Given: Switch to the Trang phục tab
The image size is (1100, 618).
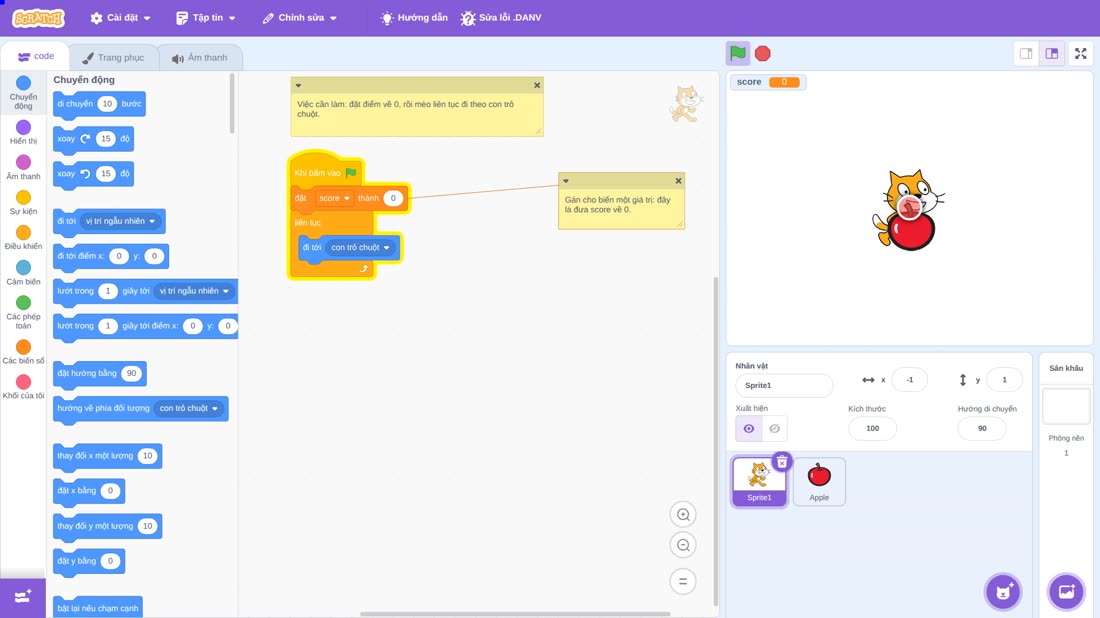Looking at the screenshot, I should pos(114,58).
